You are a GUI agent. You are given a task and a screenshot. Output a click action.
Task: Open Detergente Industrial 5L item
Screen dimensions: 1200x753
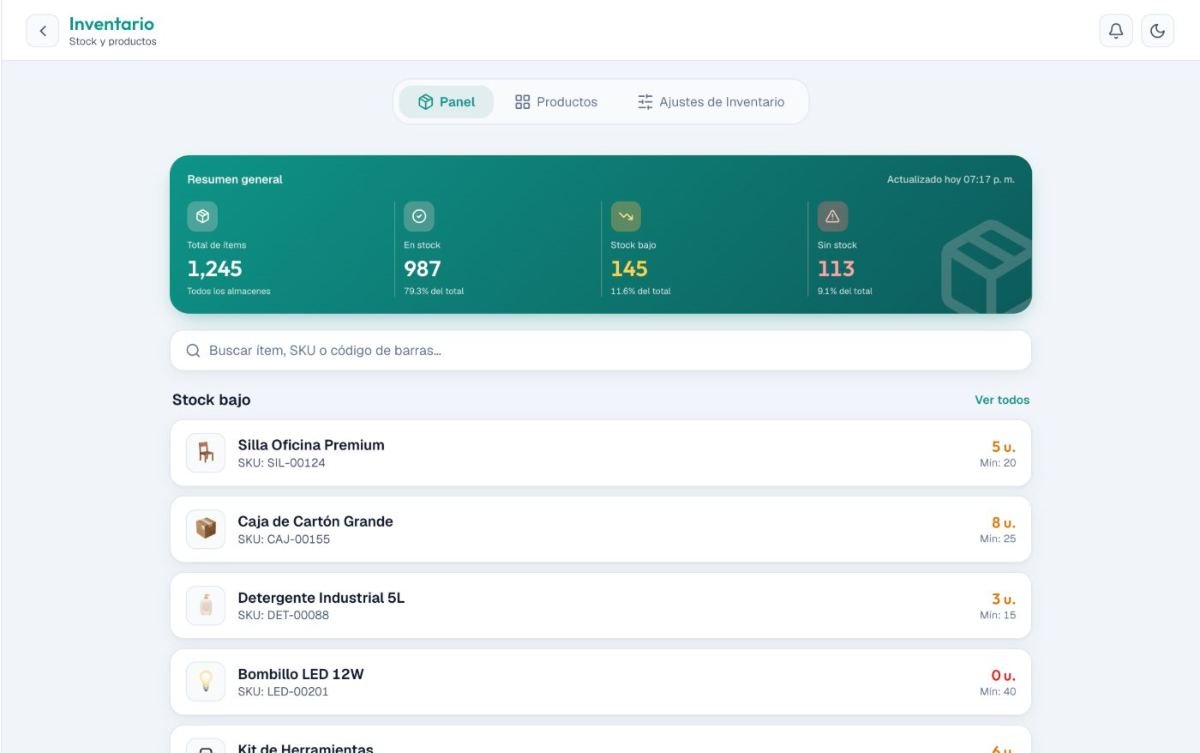pos(601,605)
